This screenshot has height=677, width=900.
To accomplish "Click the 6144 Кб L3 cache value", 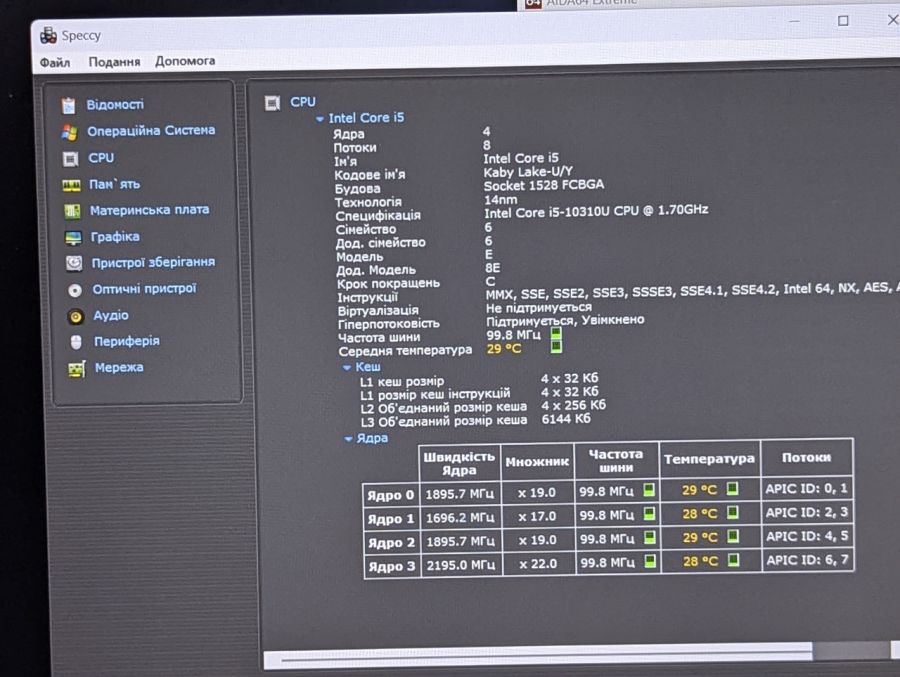I will pos(566,419).
